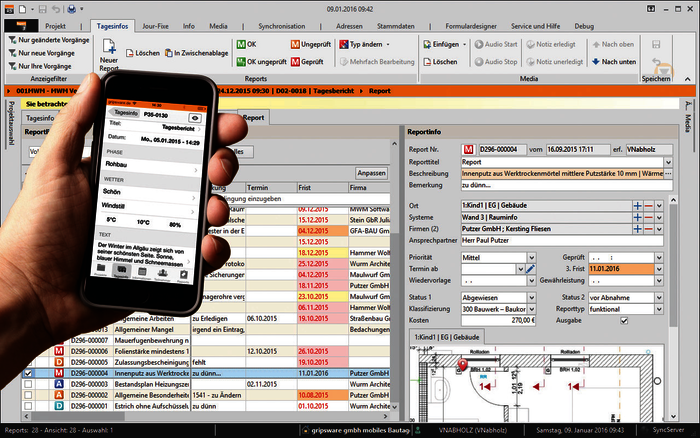This screenshot has width=700, height=438.
Task: Open the Wiedervorlage dropdown
Action: pos(531,280)
